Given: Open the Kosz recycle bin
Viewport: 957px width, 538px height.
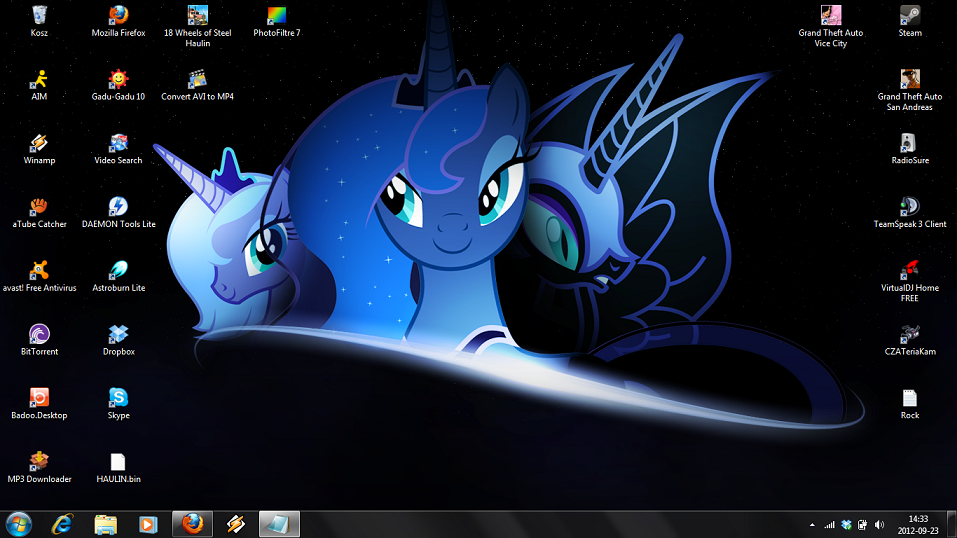Looking at the screenshot, I should 39,16.
